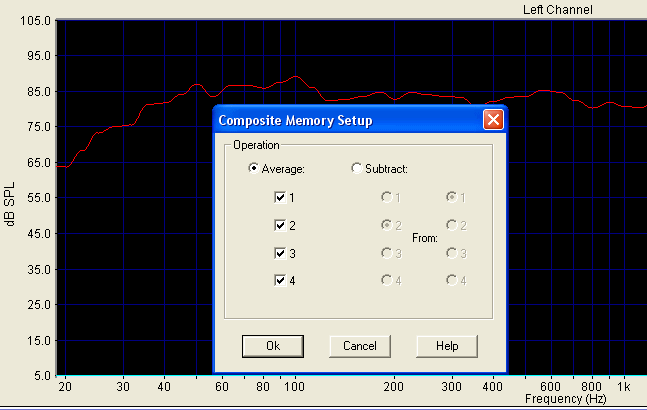Click the 100 Hz frequency axis label
Screen dimensions: 647x410
[295, 386]
